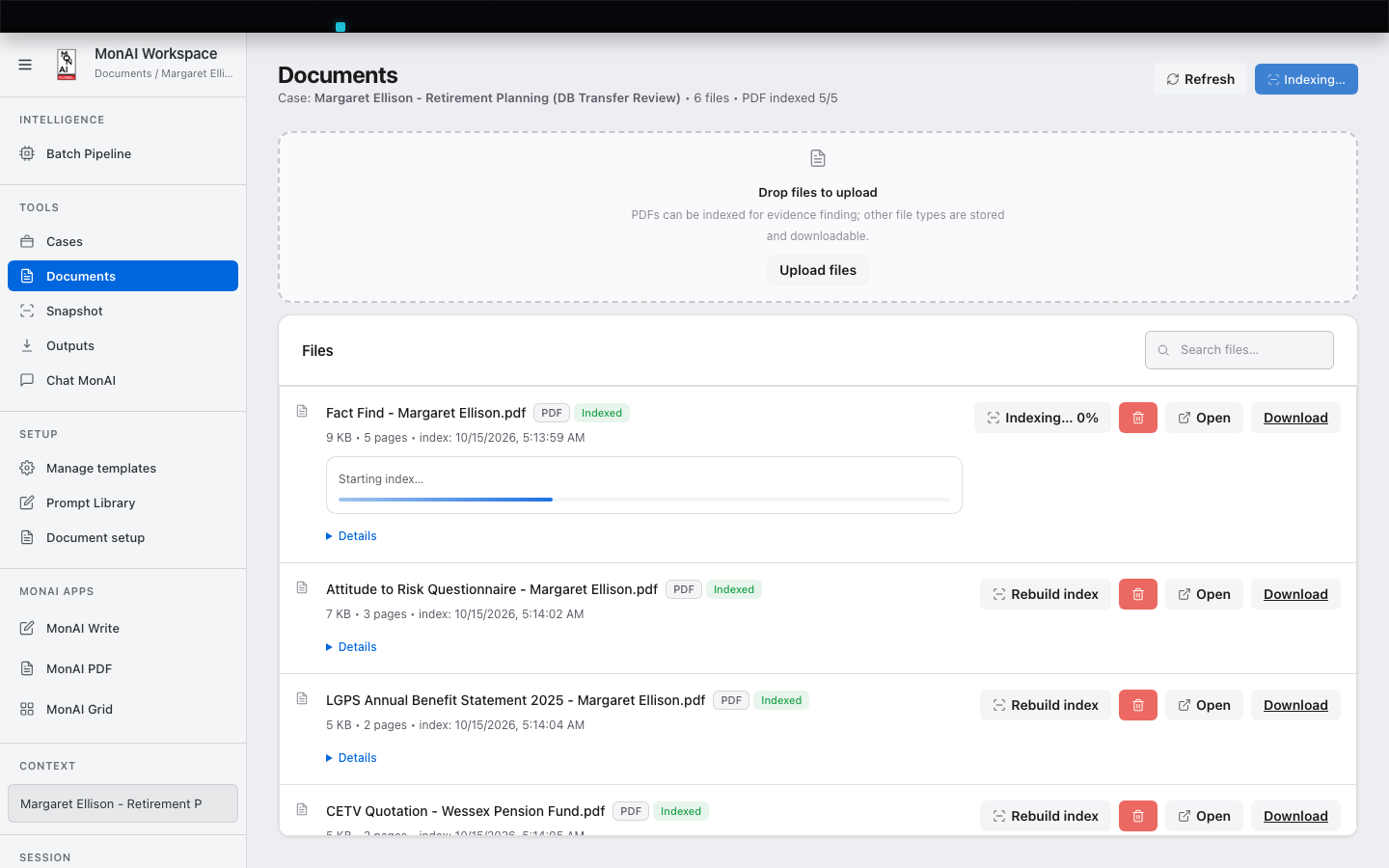The image size is (1389, 868).
Task: Open Chat MonAI
Action: [123, 380]
